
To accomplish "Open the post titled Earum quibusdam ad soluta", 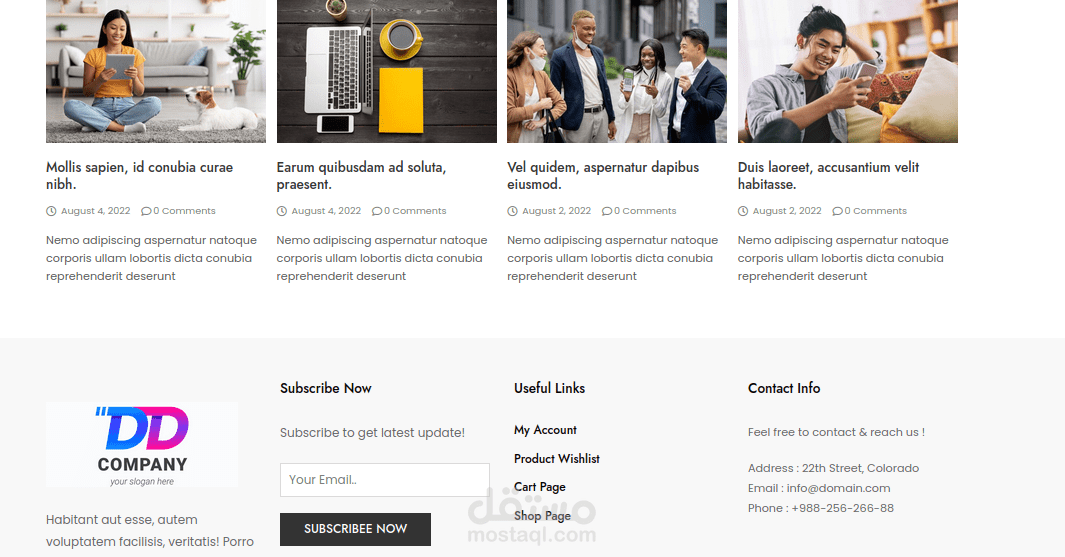I will [361, 175].
